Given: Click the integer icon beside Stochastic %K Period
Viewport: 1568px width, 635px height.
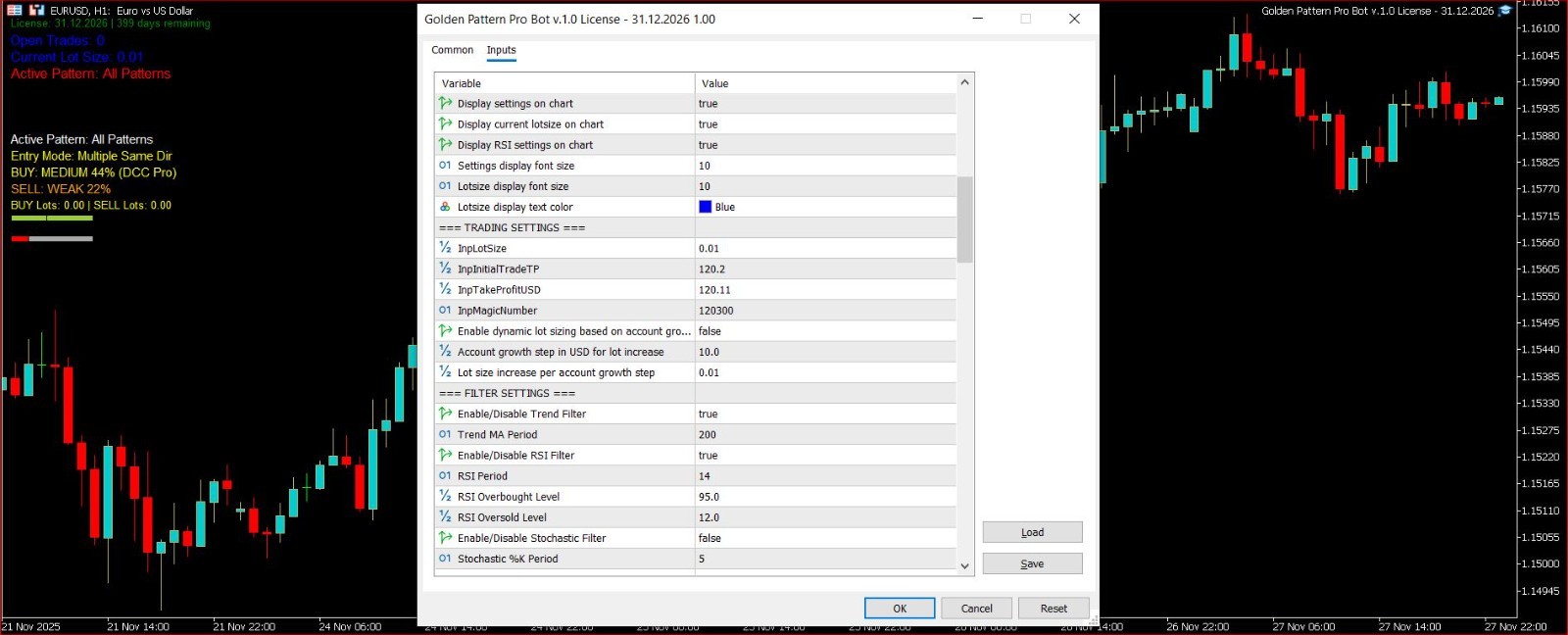Looking at the screenshot, I should 445,559.
